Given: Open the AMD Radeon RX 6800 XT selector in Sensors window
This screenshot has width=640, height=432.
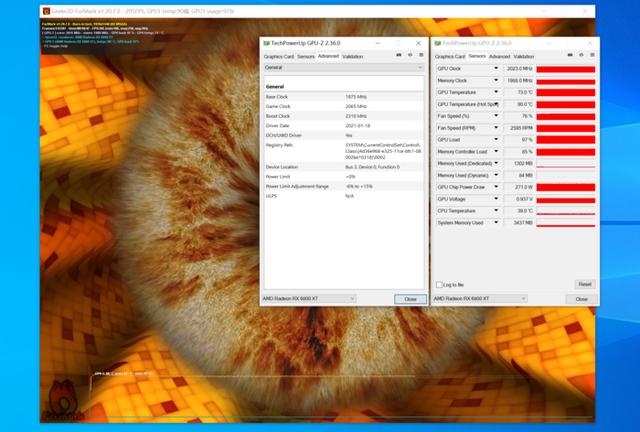Looking at the screenshot, I should 480,299.
